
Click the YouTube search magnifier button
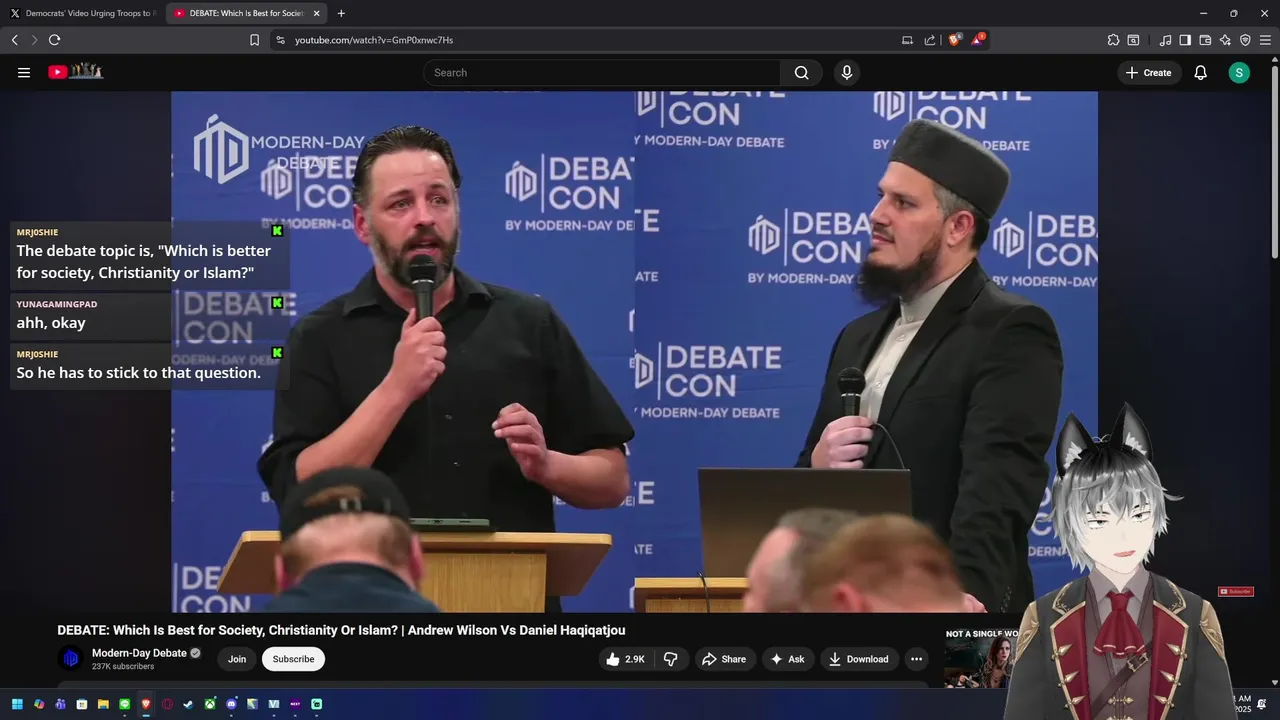[x=801, y=72]
